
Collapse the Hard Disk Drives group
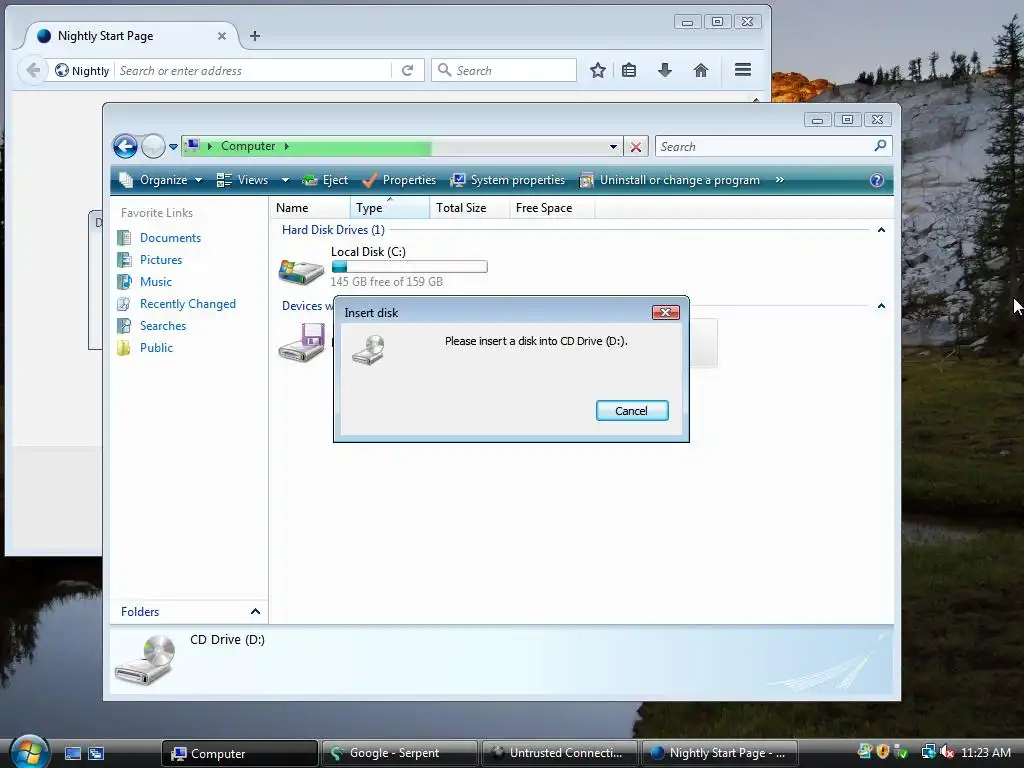pyautogui.click(x=881, y=230)
